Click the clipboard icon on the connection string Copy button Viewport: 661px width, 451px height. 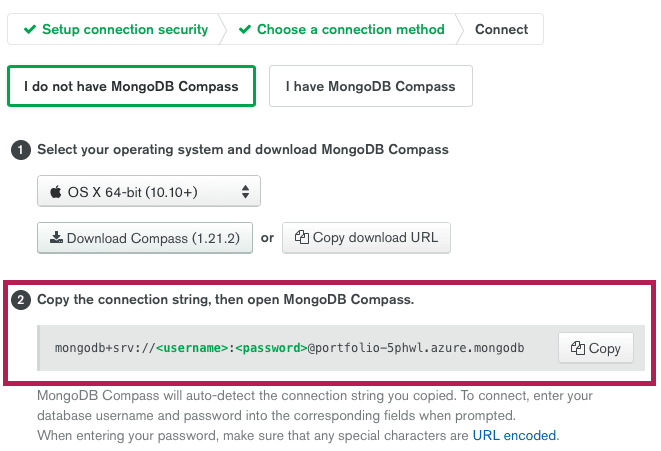tap(578, 348)
